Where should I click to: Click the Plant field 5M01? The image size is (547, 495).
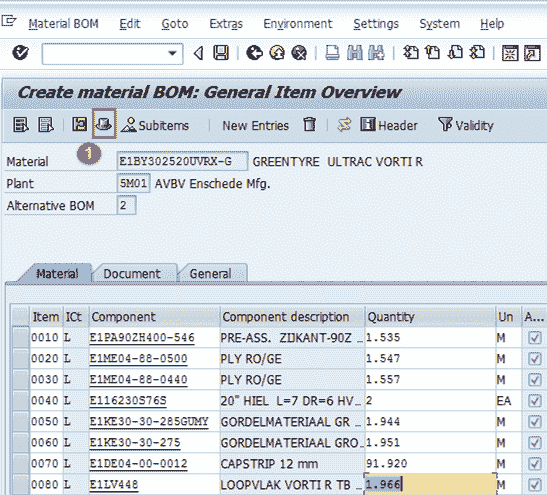134,183
